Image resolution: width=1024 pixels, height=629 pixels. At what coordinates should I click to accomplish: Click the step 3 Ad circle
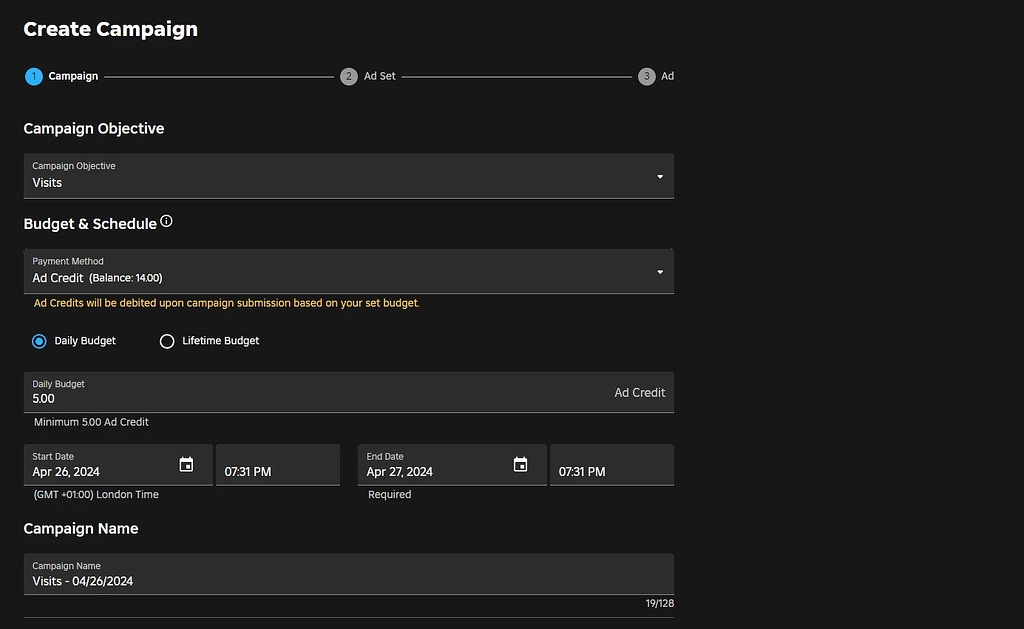coord(647,76)
